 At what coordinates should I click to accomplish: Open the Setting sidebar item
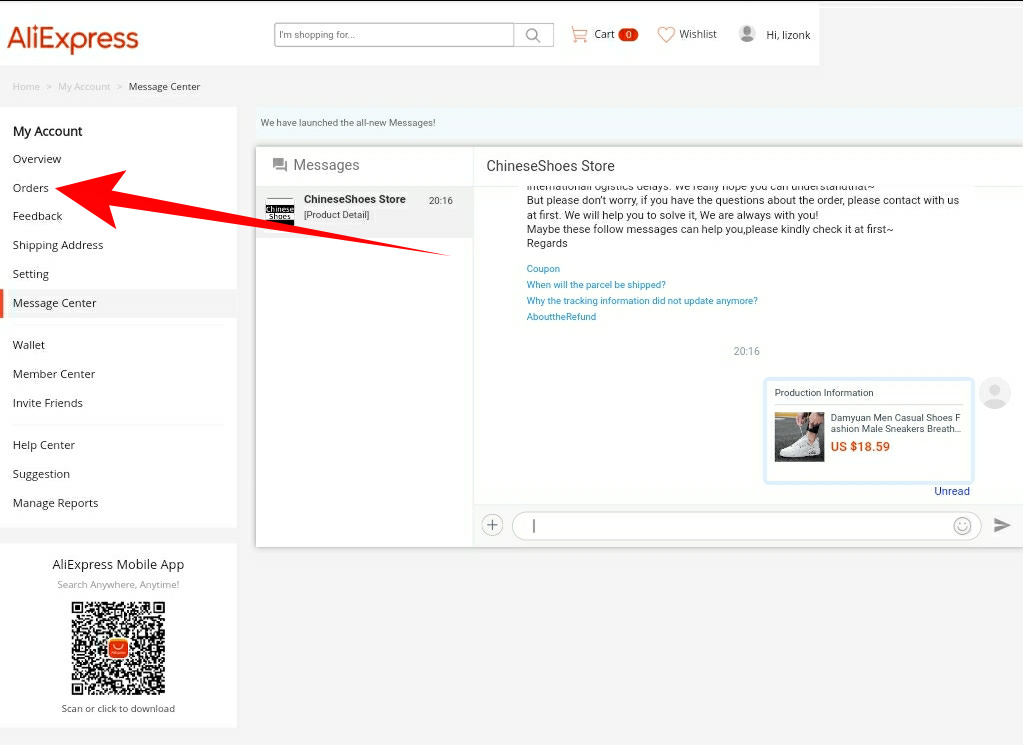(31, 274)
